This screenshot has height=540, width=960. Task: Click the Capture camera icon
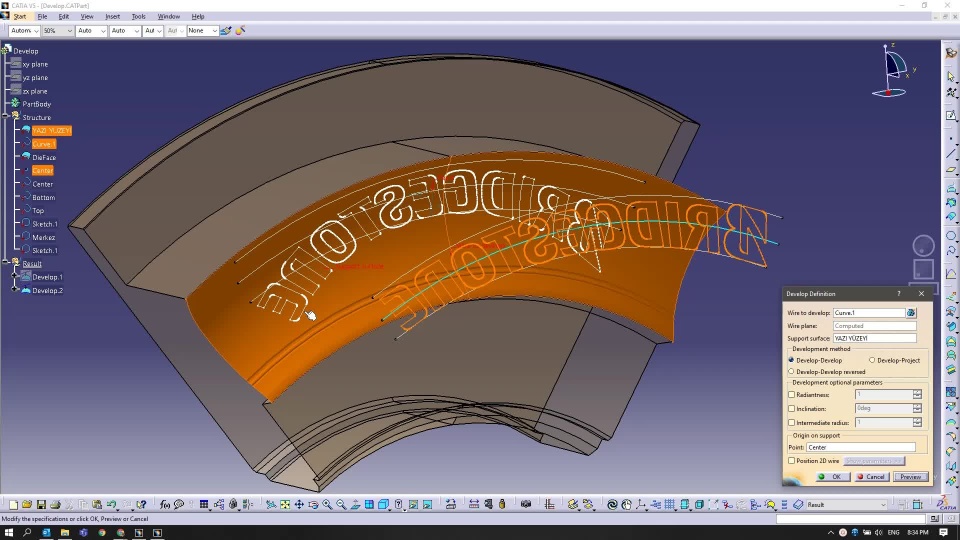[x=525, y=504]
